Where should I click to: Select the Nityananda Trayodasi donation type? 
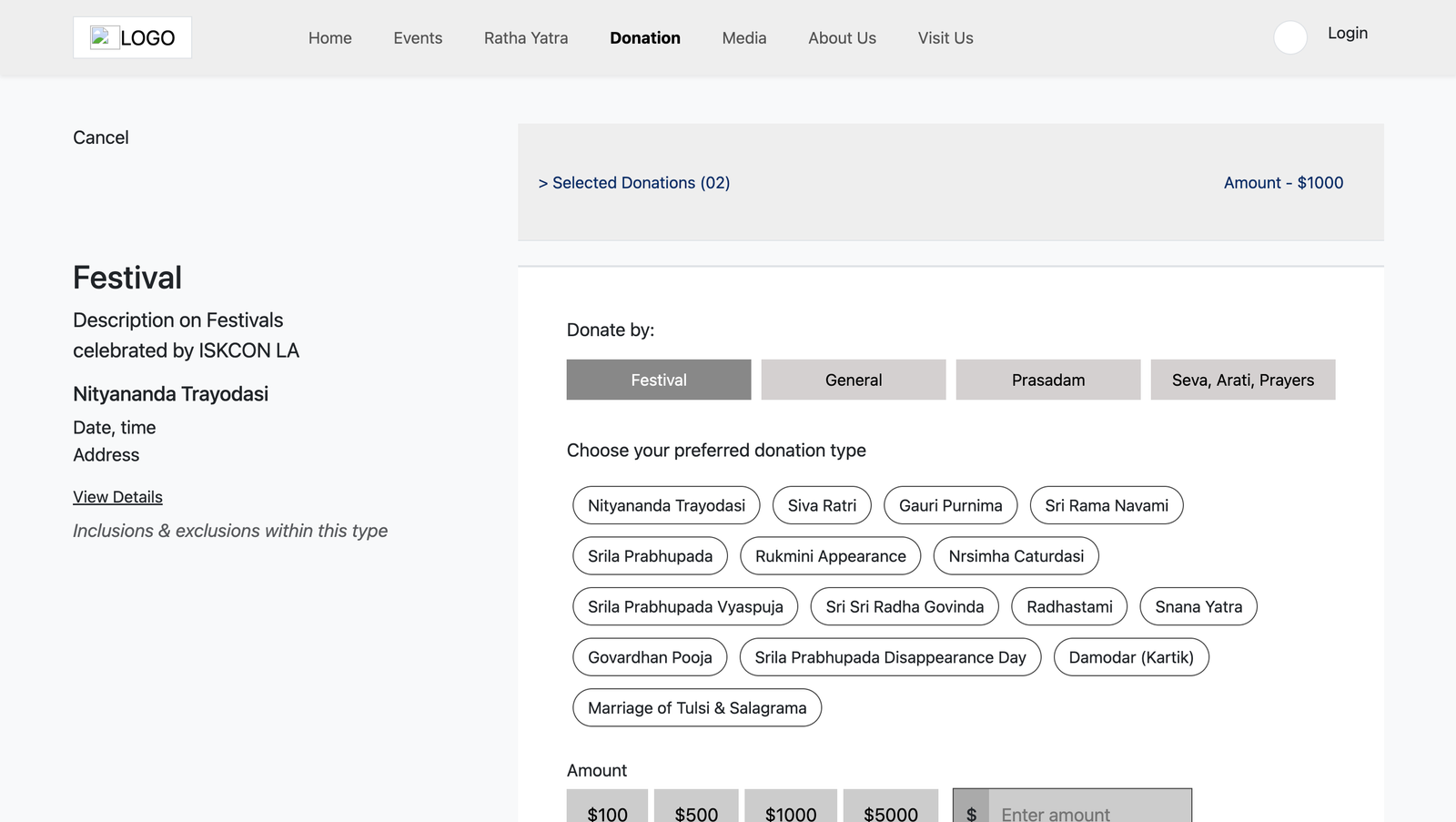pyautogui.click(x=666, y=505)
